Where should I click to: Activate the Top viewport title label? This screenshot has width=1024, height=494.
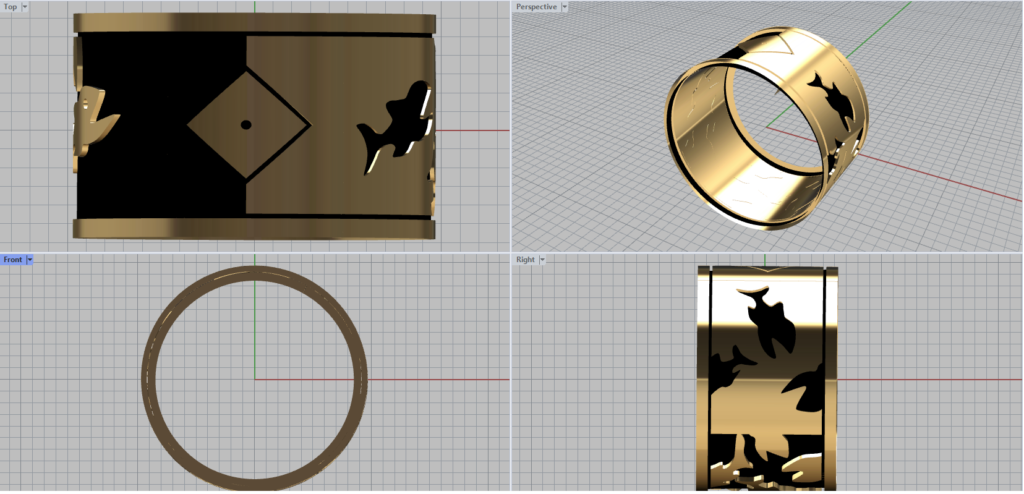[10, 7]
